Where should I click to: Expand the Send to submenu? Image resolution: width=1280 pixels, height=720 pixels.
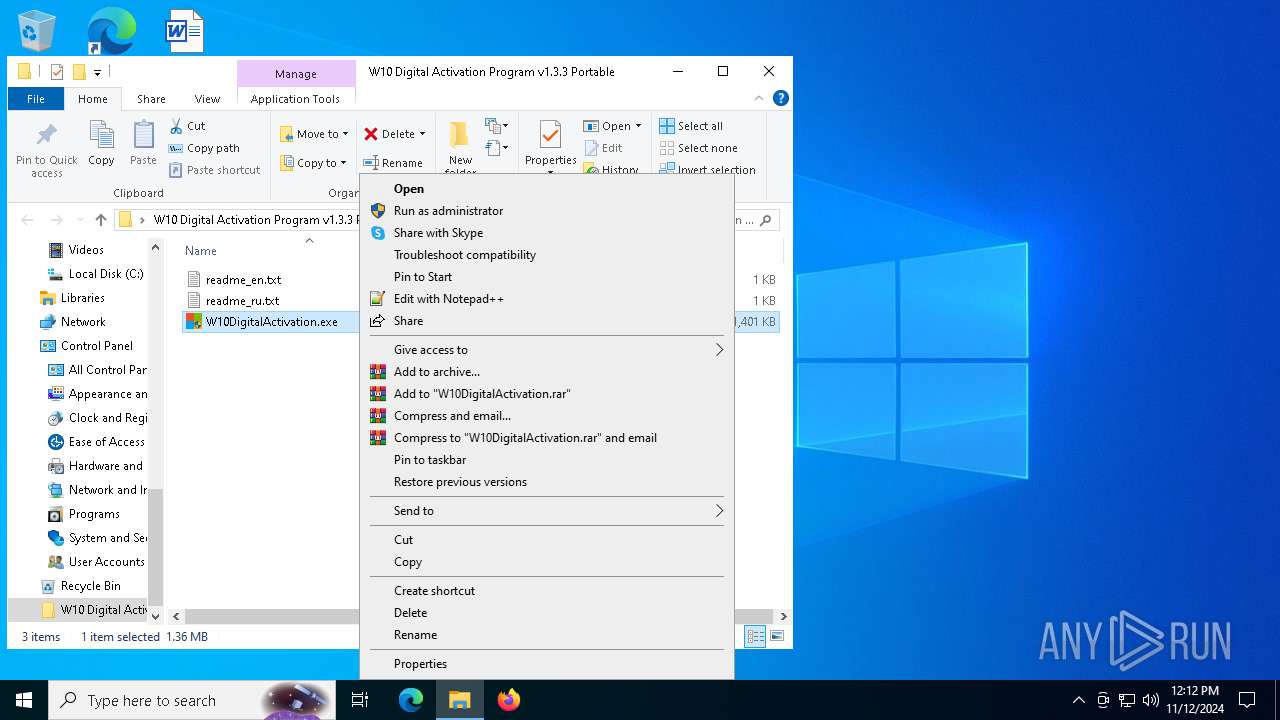(546, 511)
